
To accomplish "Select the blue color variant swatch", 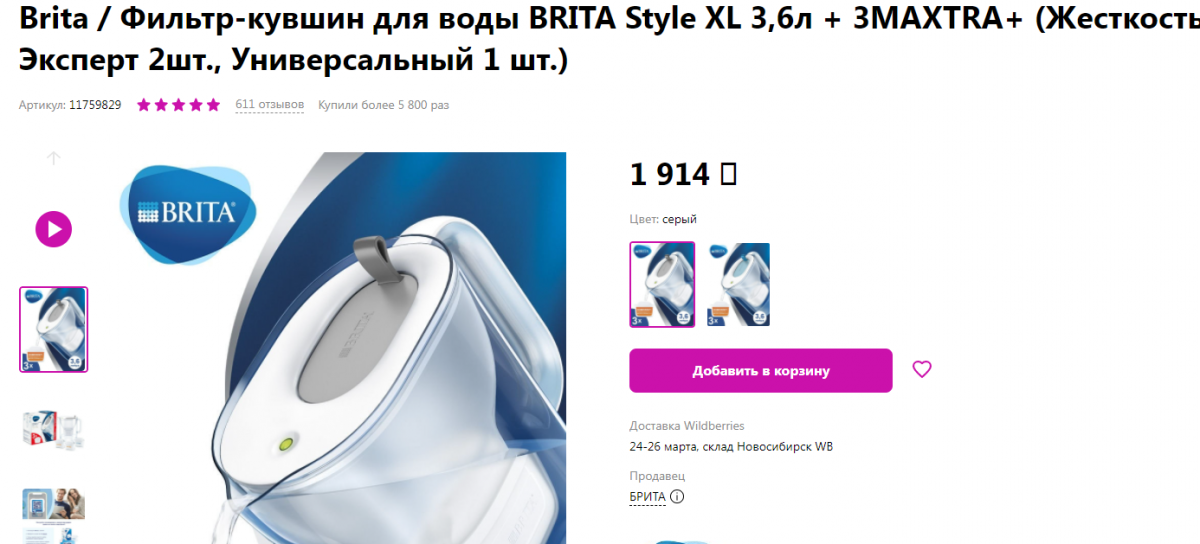I will click(738, 285).
